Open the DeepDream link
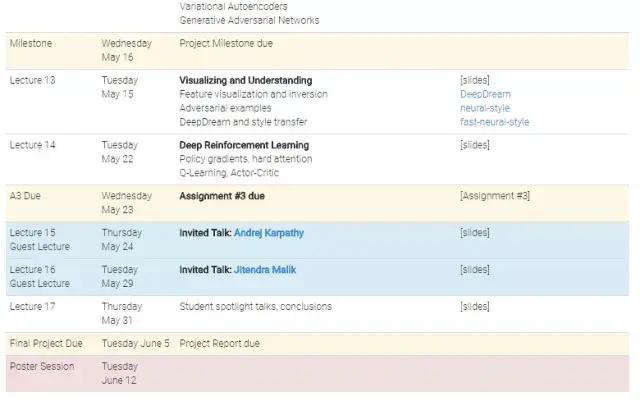 click(484, 94)
